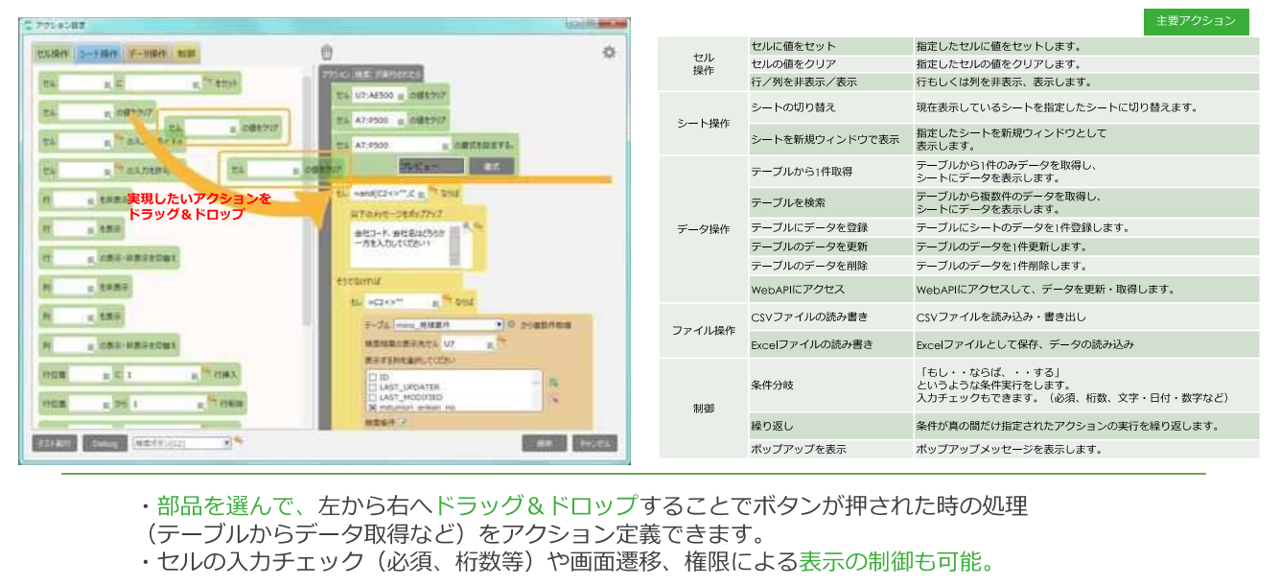This screenshot has height=586, width=1280.
Task: Click the '条件分岐' table cell
Action: tap(831, 385)
